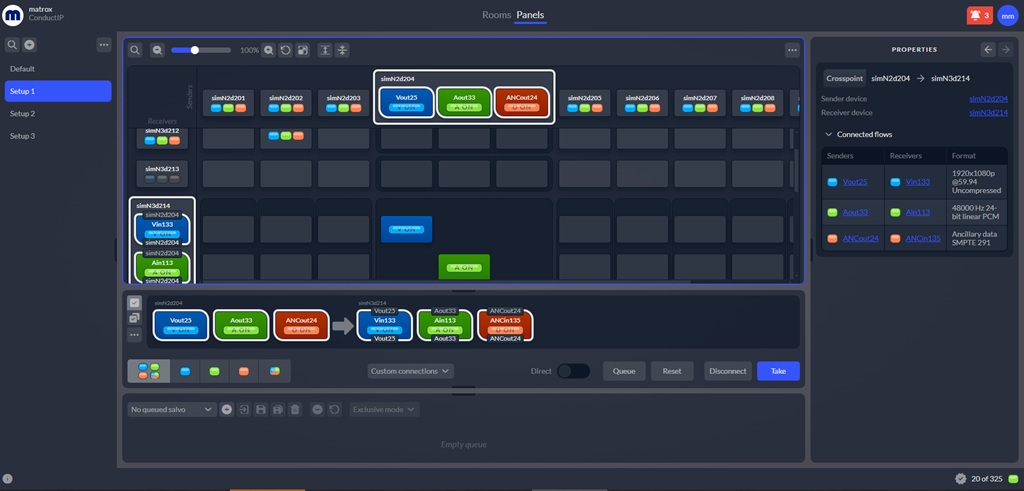Open the Sender device simN2d204 link
This screenshot has width=1024, height=491.
point(988,99)
